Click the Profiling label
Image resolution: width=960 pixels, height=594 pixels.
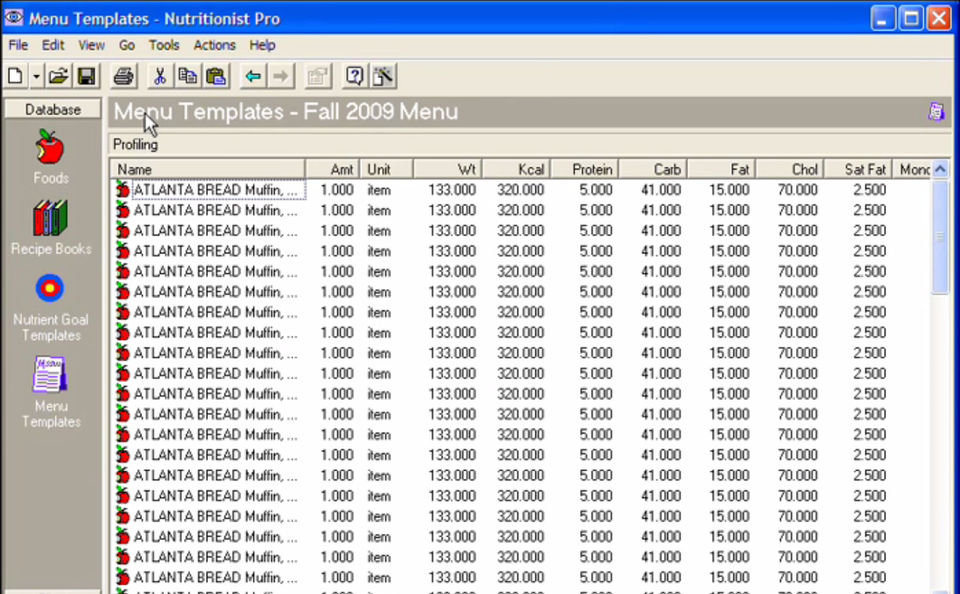(135, 145)
